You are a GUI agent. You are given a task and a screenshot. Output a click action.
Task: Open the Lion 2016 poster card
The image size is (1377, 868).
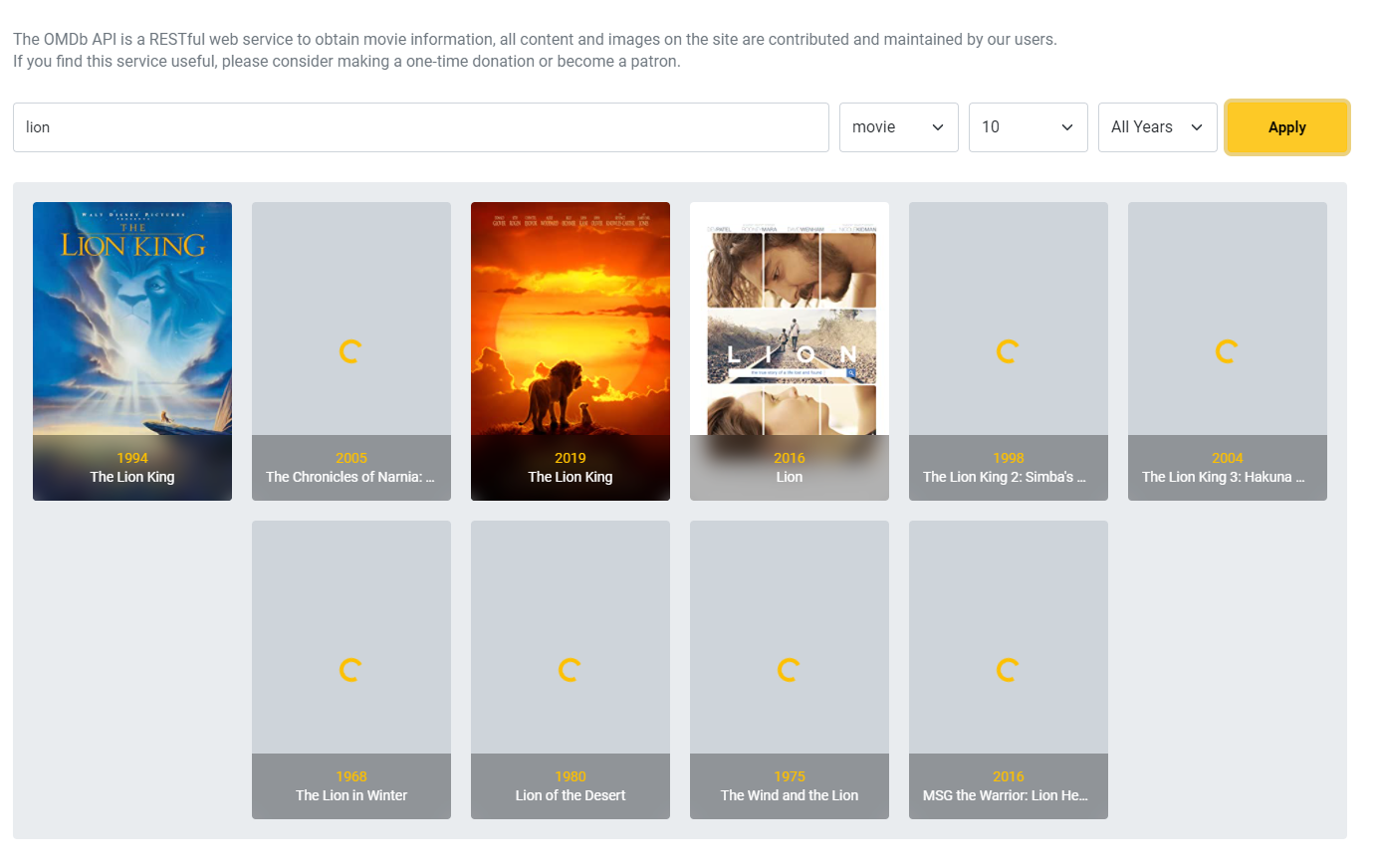[x=790, y=351]
